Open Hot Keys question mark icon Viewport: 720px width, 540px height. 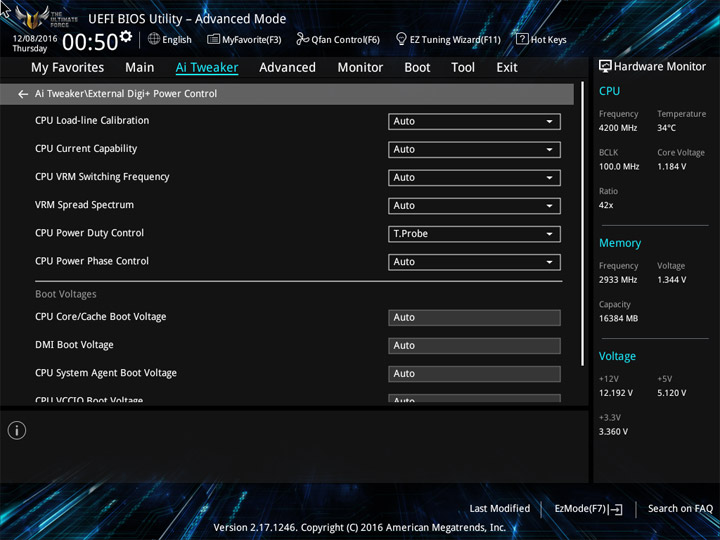(x=522, y=39)
